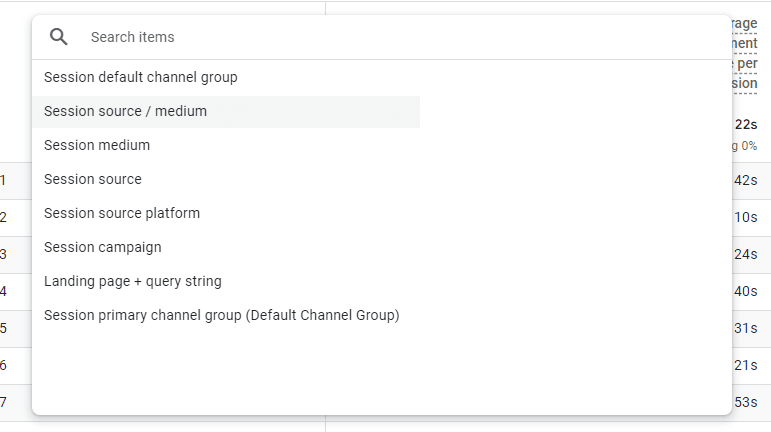This screenshot has height=432, width=771.
Task: Click the 24s table cell
Action: coord(746,254)
